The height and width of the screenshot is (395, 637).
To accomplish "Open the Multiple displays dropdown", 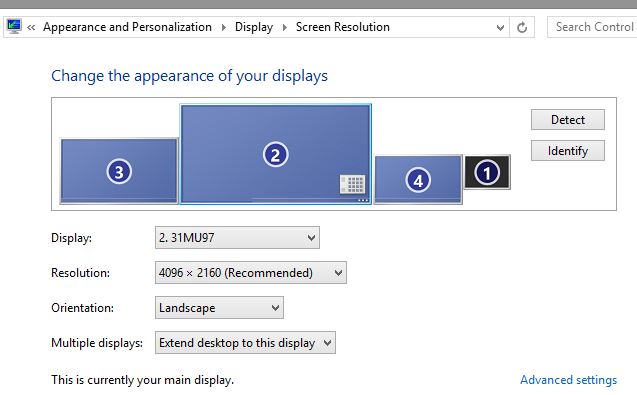I will point(245,343).
